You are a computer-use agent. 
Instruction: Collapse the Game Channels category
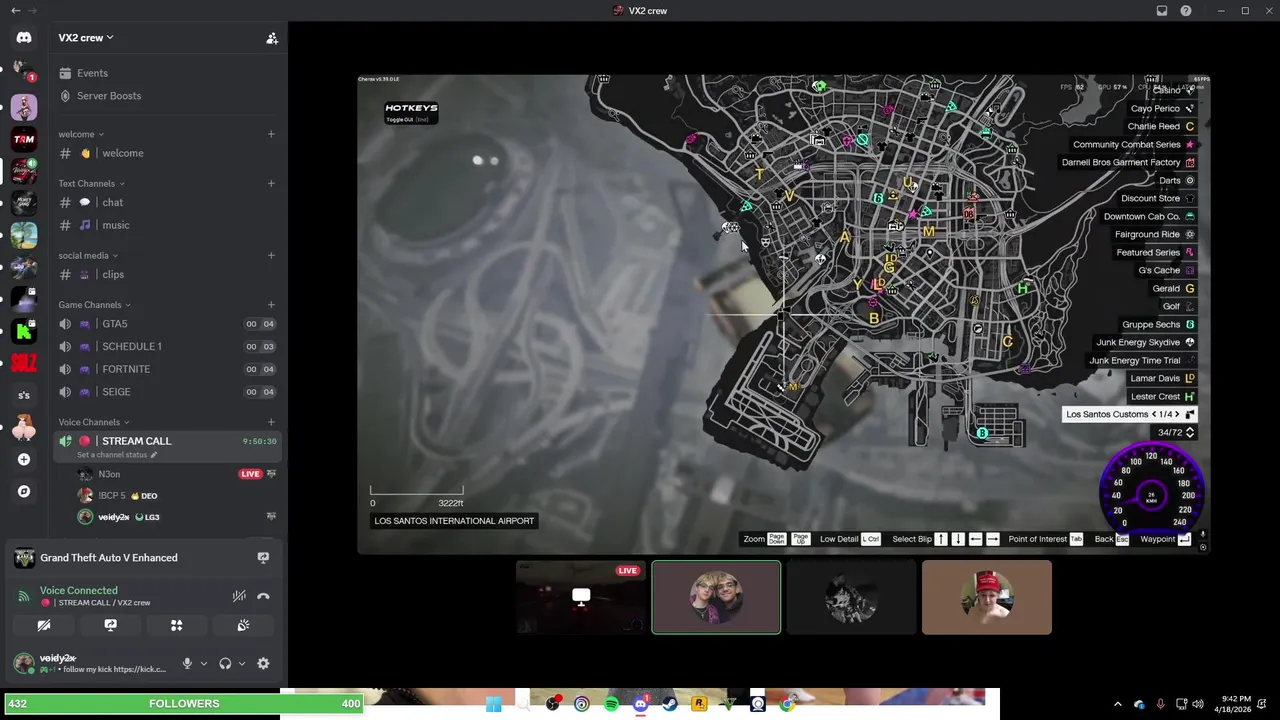point(94,305)
